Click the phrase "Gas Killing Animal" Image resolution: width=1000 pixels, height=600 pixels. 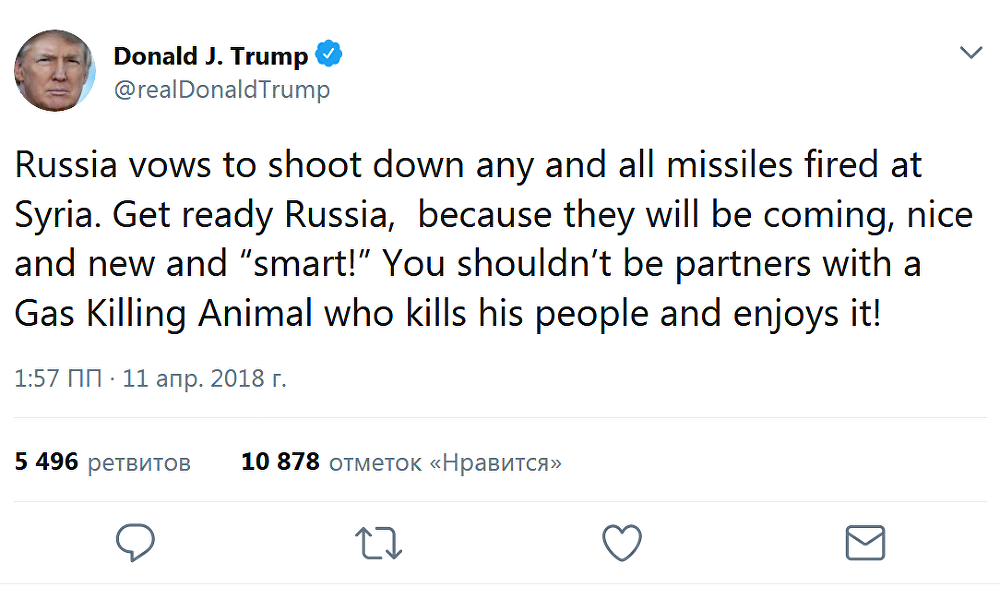[x=165, y=314]
